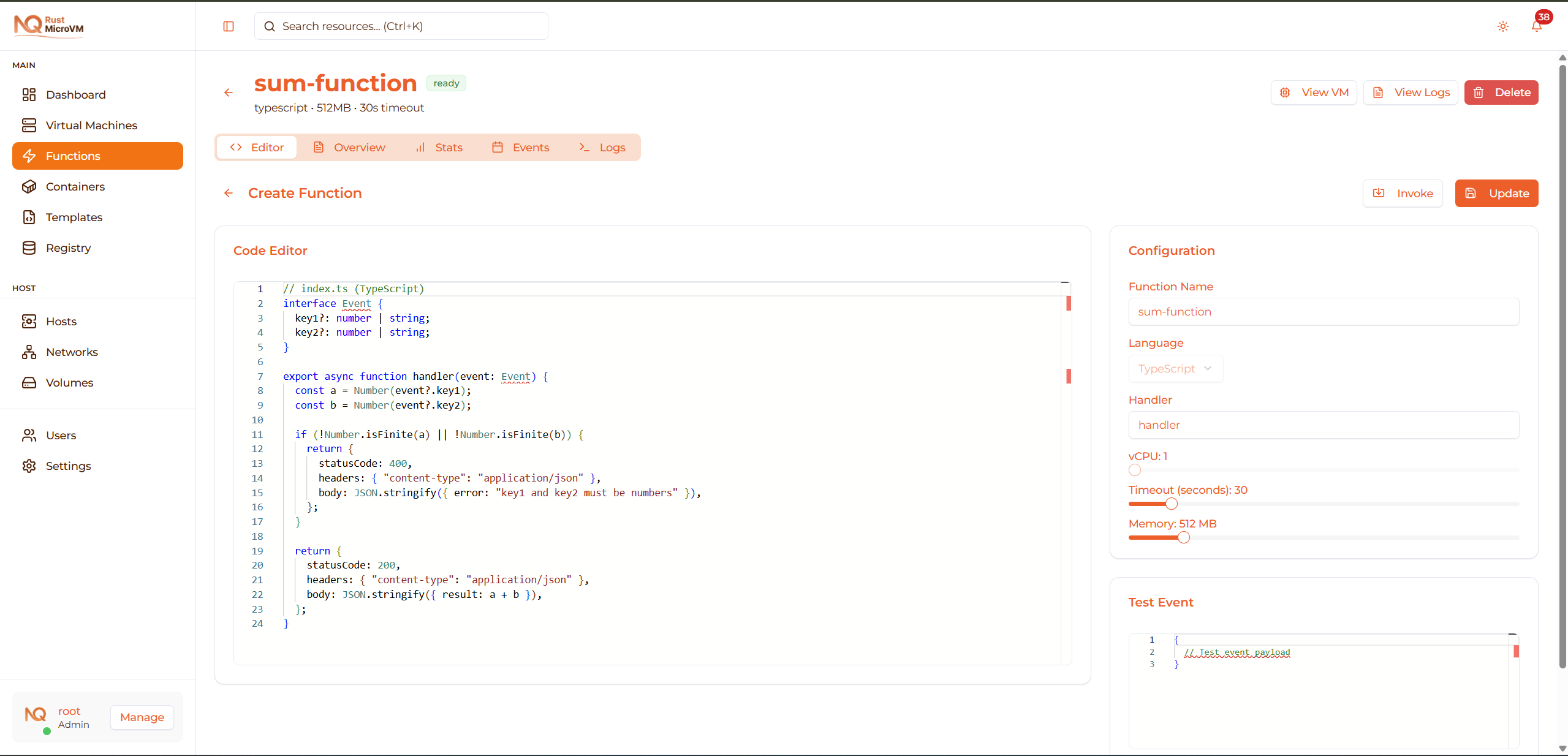
Task: Switch to the Stats tab
Action: (x=439, y=147)
